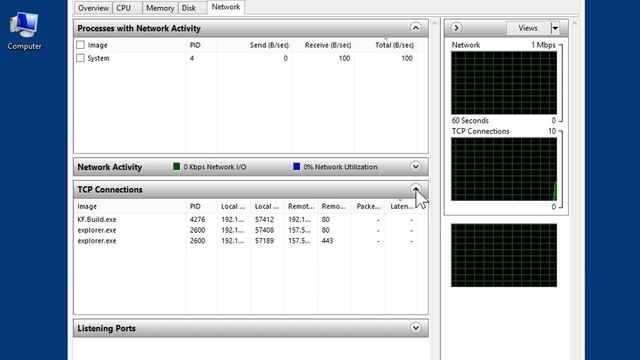Click the TCP Connections graph
The height and width of the screenshot is (360, 640).
point(504,169)
